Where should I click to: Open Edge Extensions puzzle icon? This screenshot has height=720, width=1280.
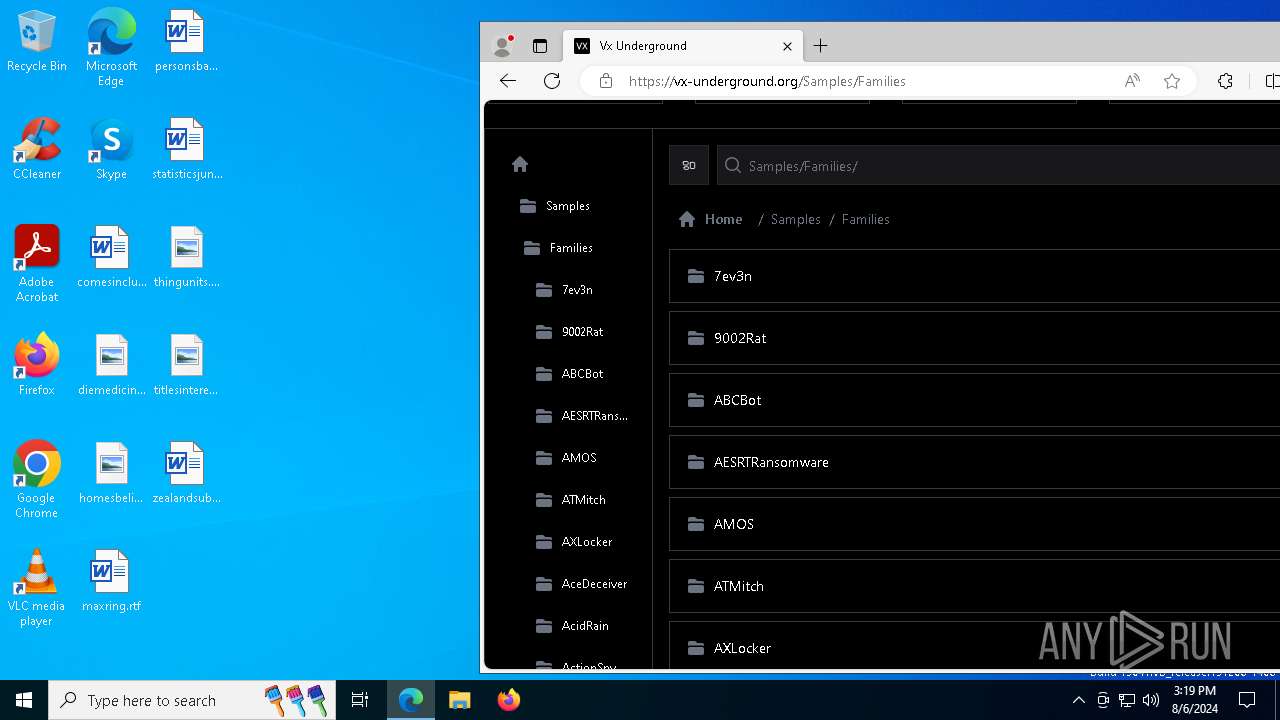point(1225,81)
